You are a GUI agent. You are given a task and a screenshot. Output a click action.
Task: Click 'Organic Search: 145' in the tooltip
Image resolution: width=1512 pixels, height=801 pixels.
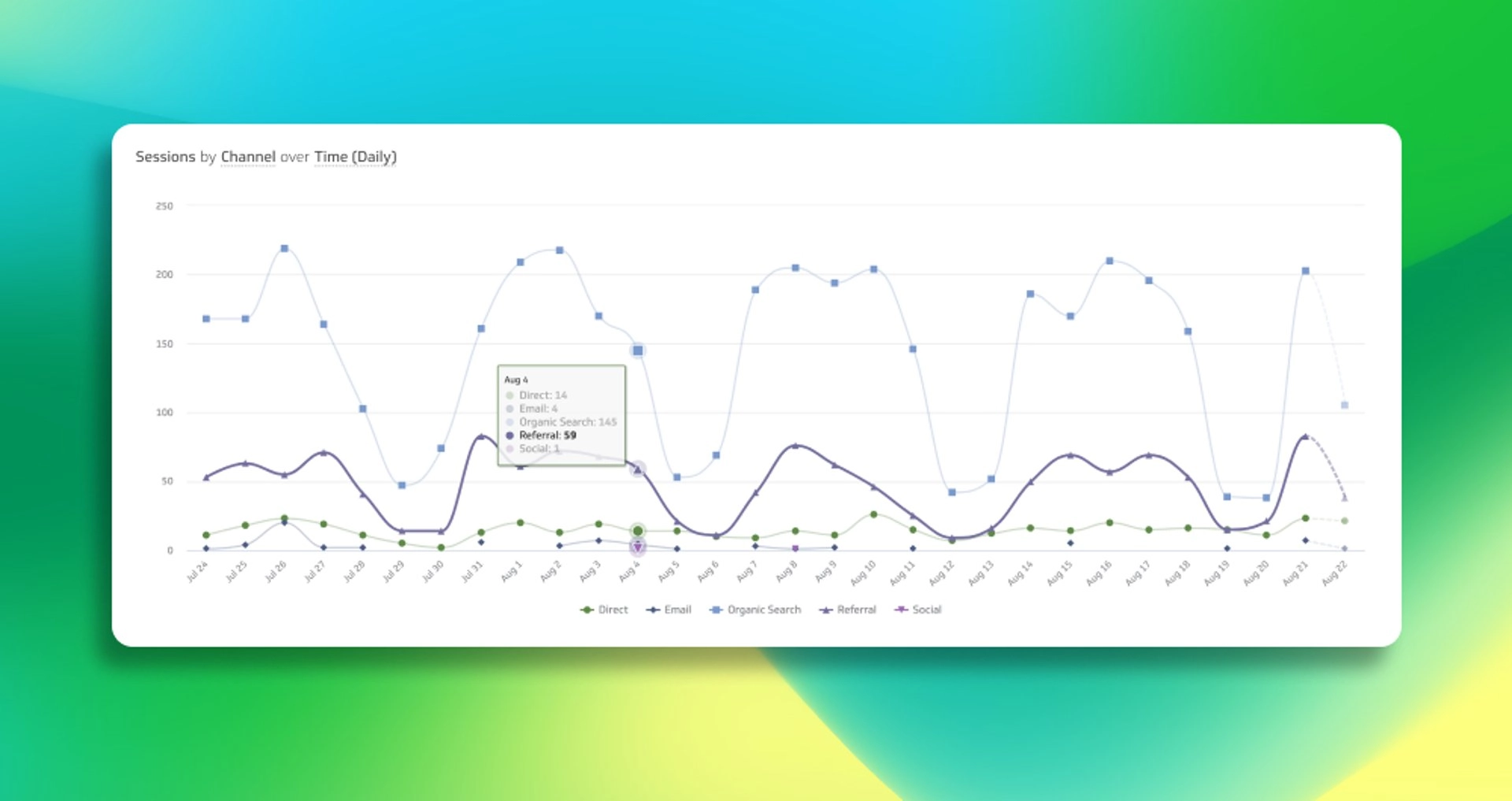point(568,422)
